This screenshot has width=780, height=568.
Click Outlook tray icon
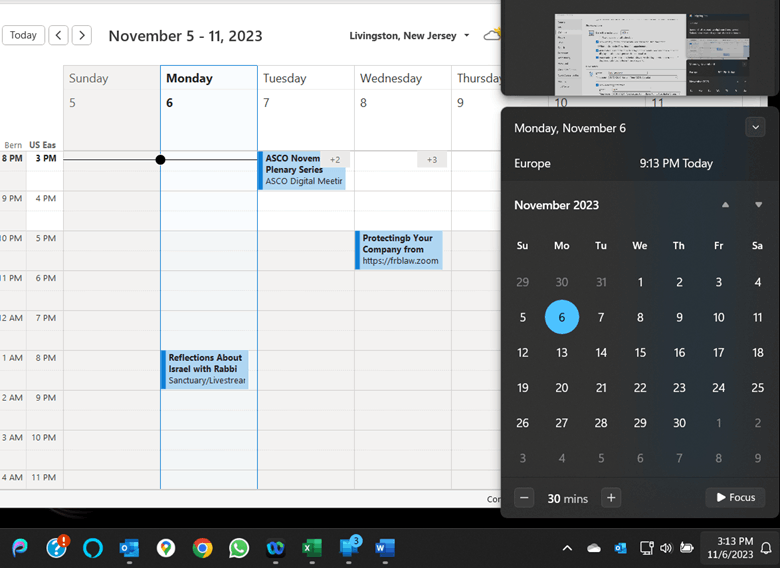point(620,548)
